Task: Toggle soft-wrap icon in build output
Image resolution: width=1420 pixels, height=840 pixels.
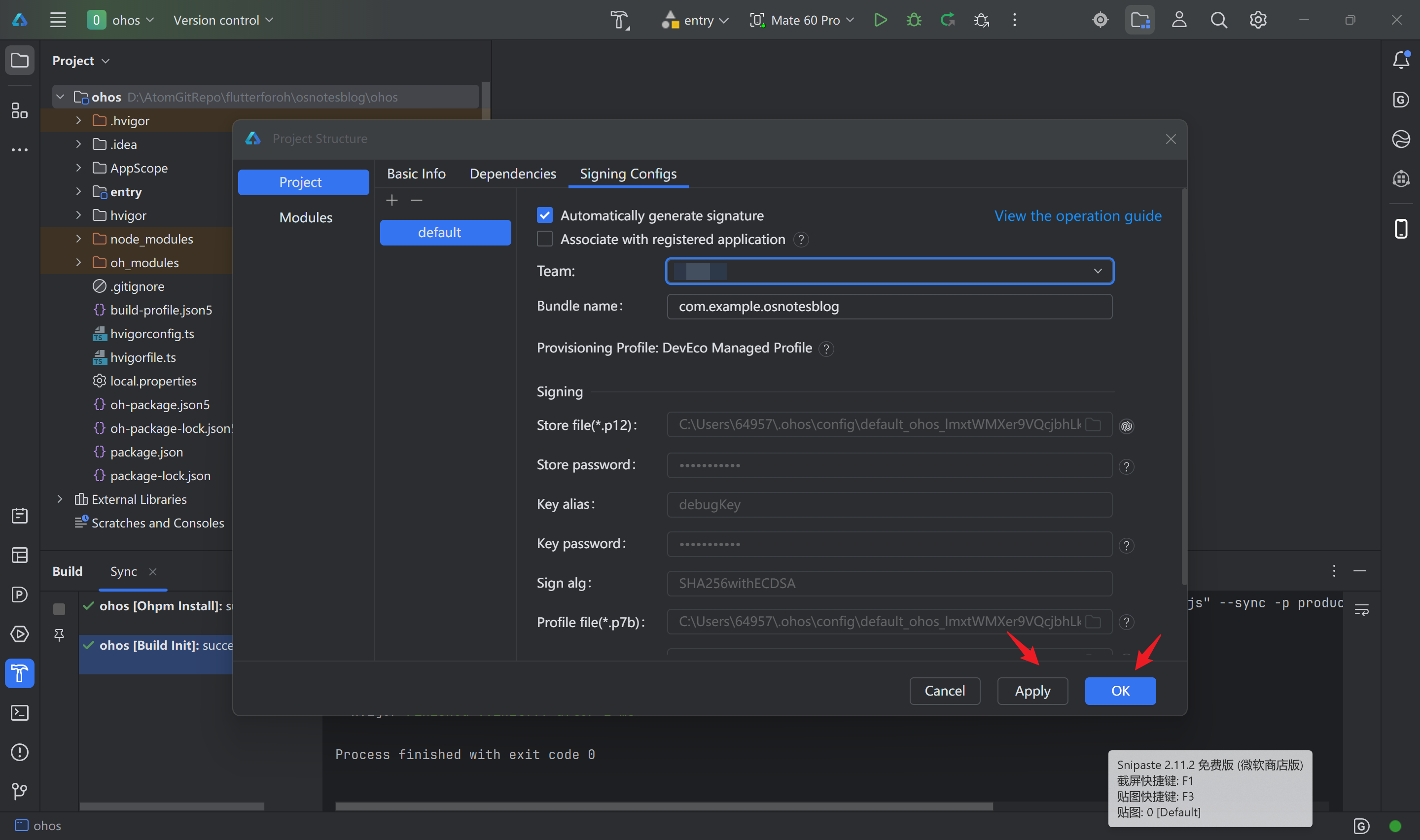Action: coord(1361,610)
